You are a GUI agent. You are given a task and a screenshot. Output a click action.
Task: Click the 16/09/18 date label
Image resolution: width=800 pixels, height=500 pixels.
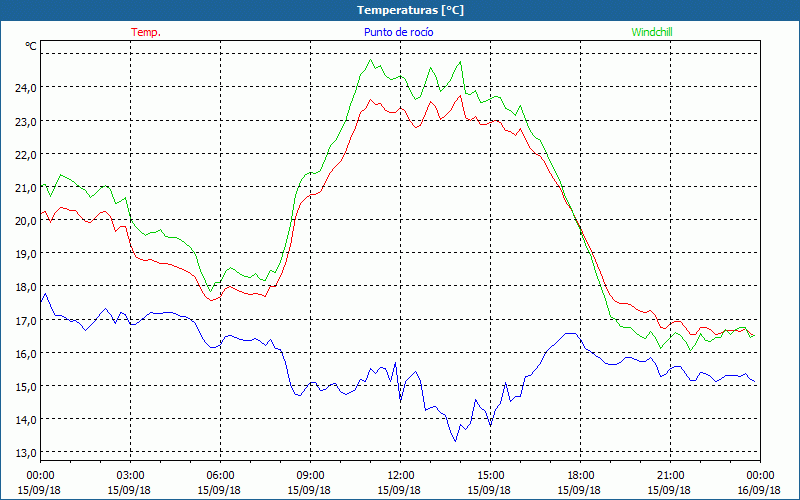pyautogui.click(x=759, y=490)
